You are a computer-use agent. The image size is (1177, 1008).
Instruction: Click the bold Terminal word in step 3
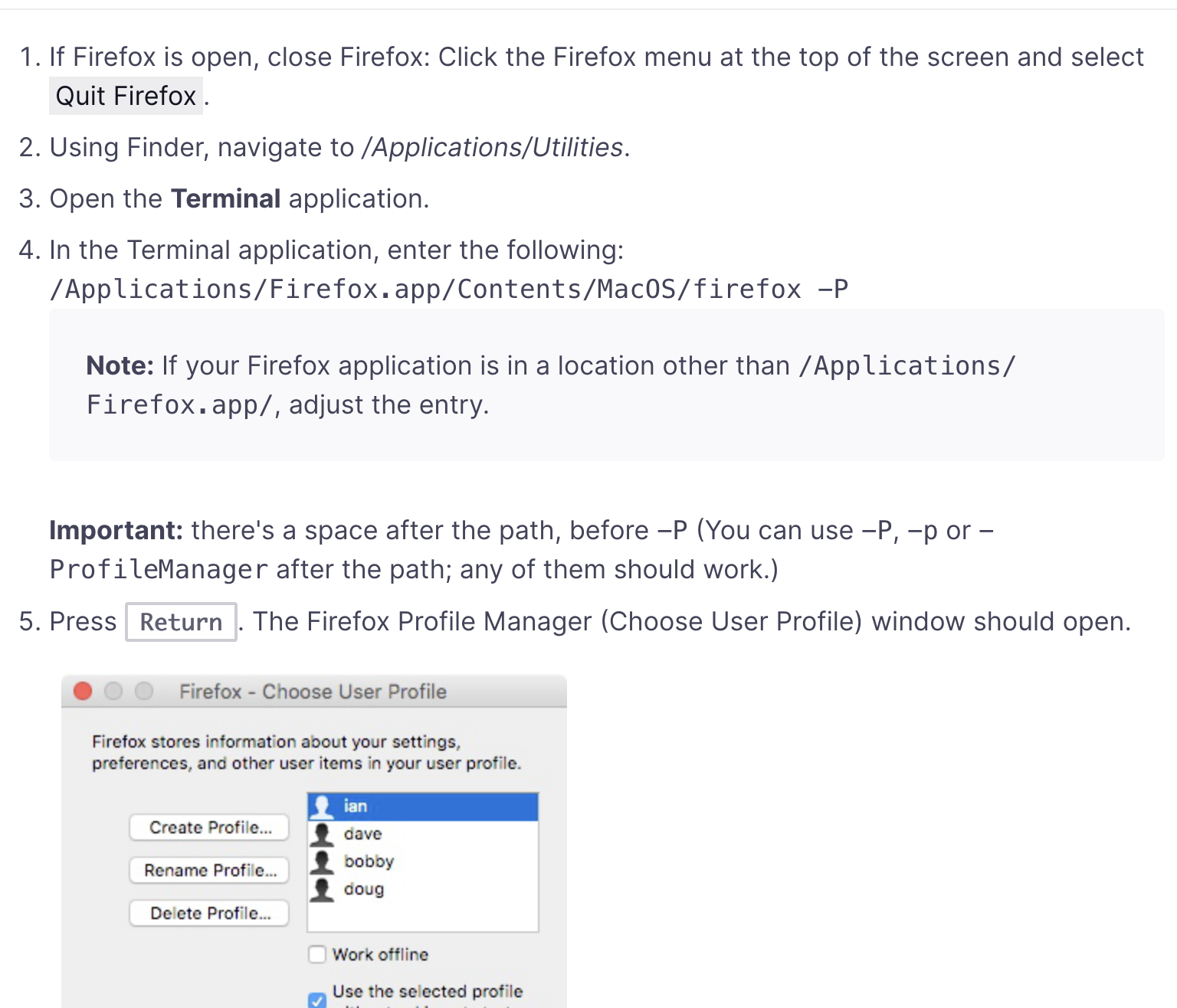point(225,198)
